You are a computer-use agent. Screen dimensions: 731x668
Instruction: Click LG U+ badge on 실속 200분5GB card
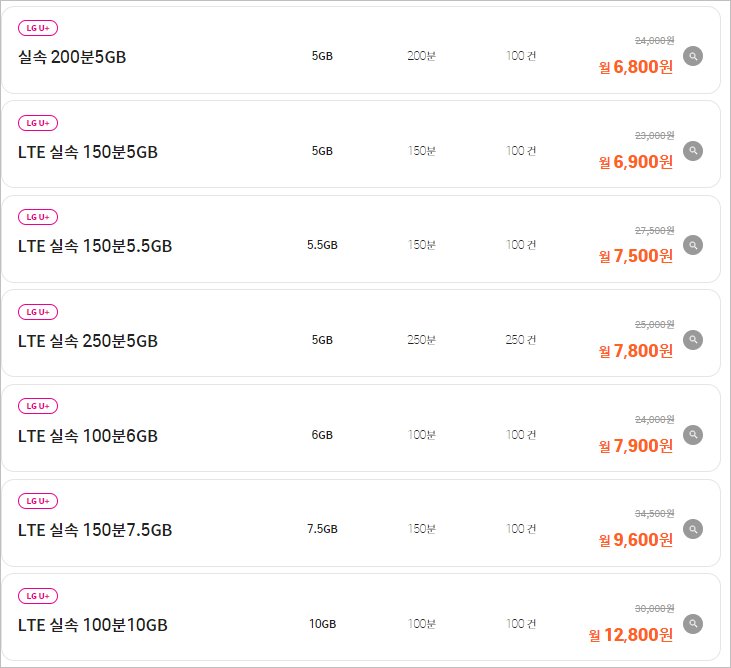(38, 28)
